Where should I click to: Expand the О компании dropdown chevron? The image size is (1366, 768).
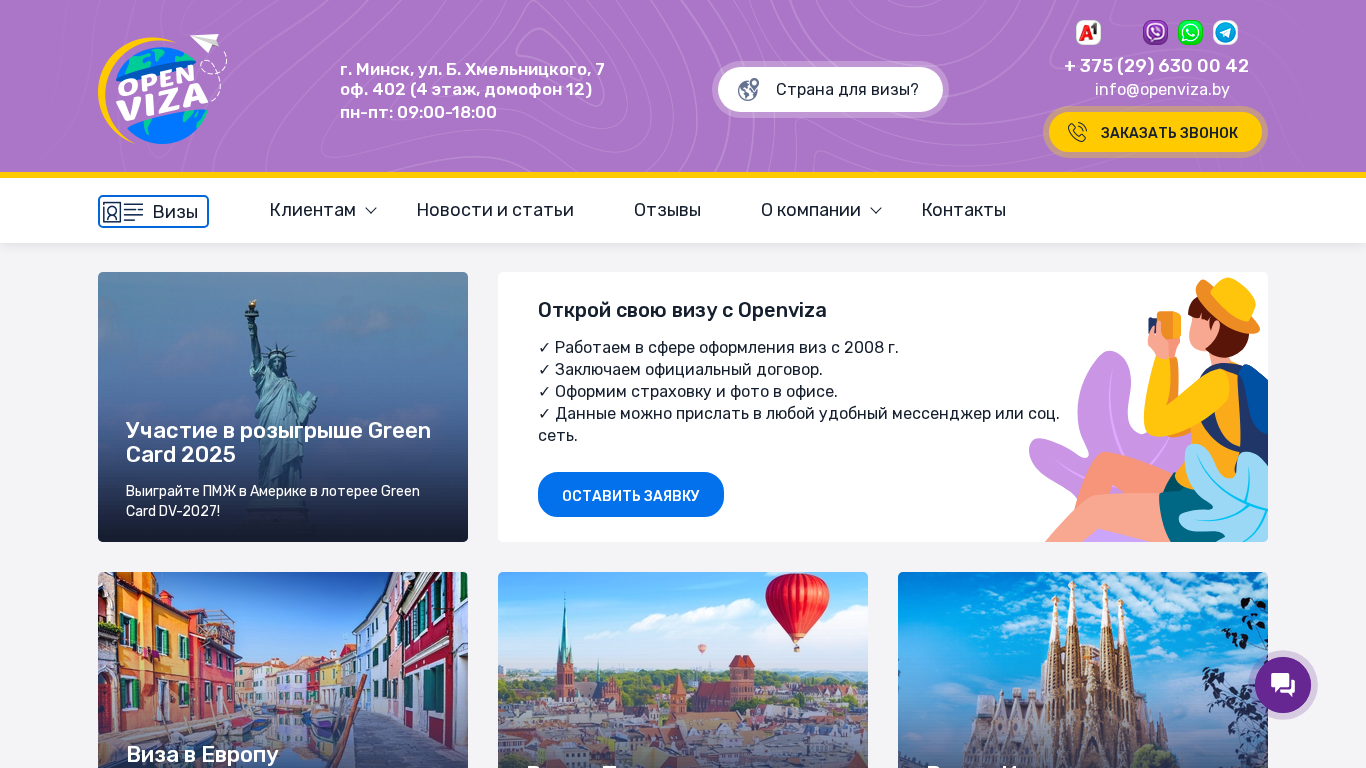point(876,211)
